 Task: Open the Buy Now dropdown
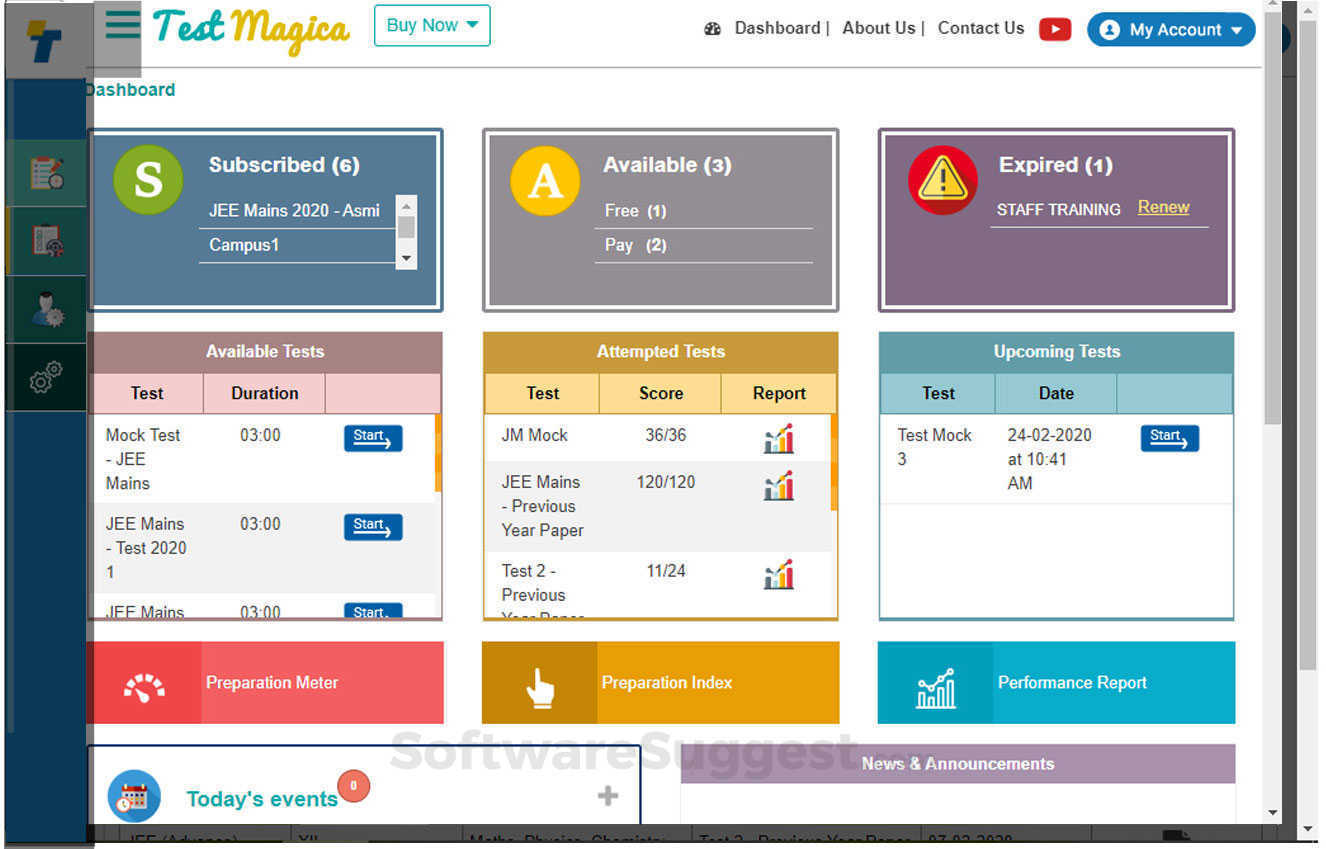point(431,26)
